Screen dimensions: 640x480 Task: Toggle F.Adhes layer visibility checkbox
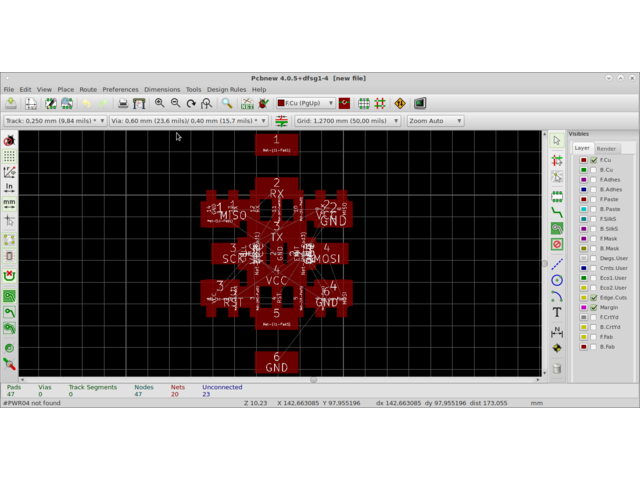click(593, 180)
